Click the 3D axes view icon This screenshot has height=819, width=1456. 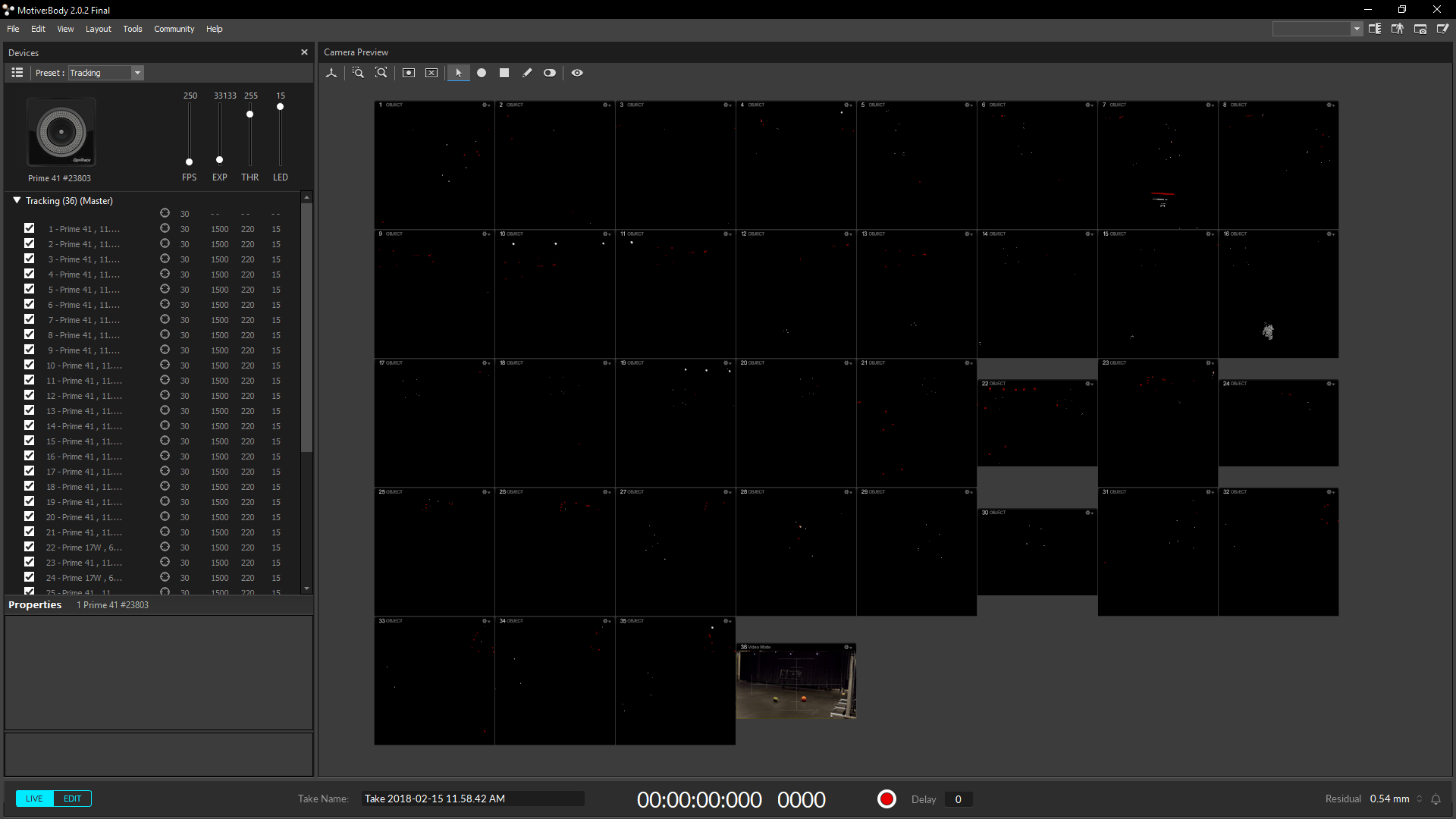coord(331,73)
